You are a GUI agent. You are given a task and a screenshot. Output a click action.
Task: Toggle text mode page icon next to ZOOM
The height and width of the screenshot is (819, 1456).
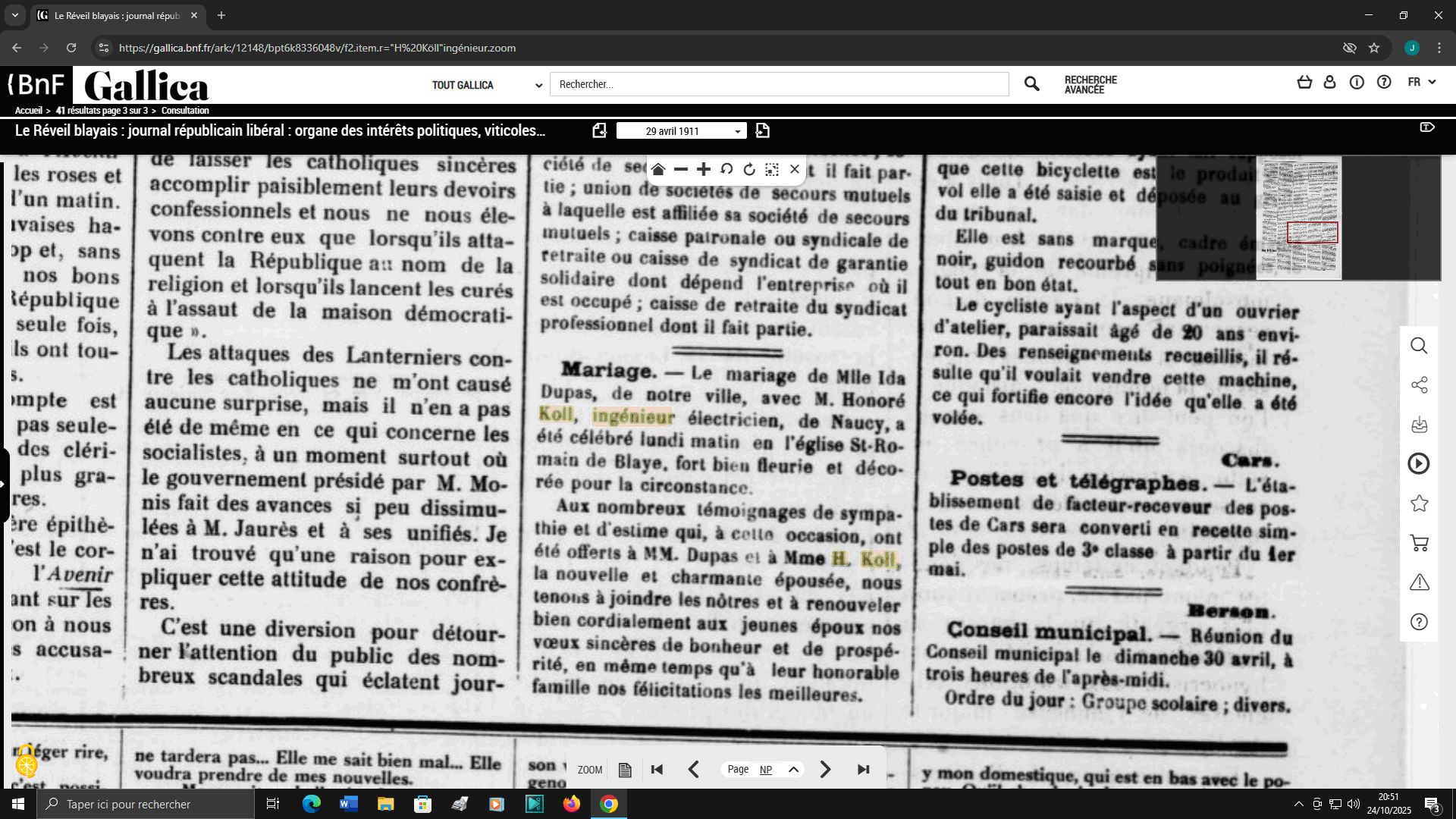pos(625,770)
